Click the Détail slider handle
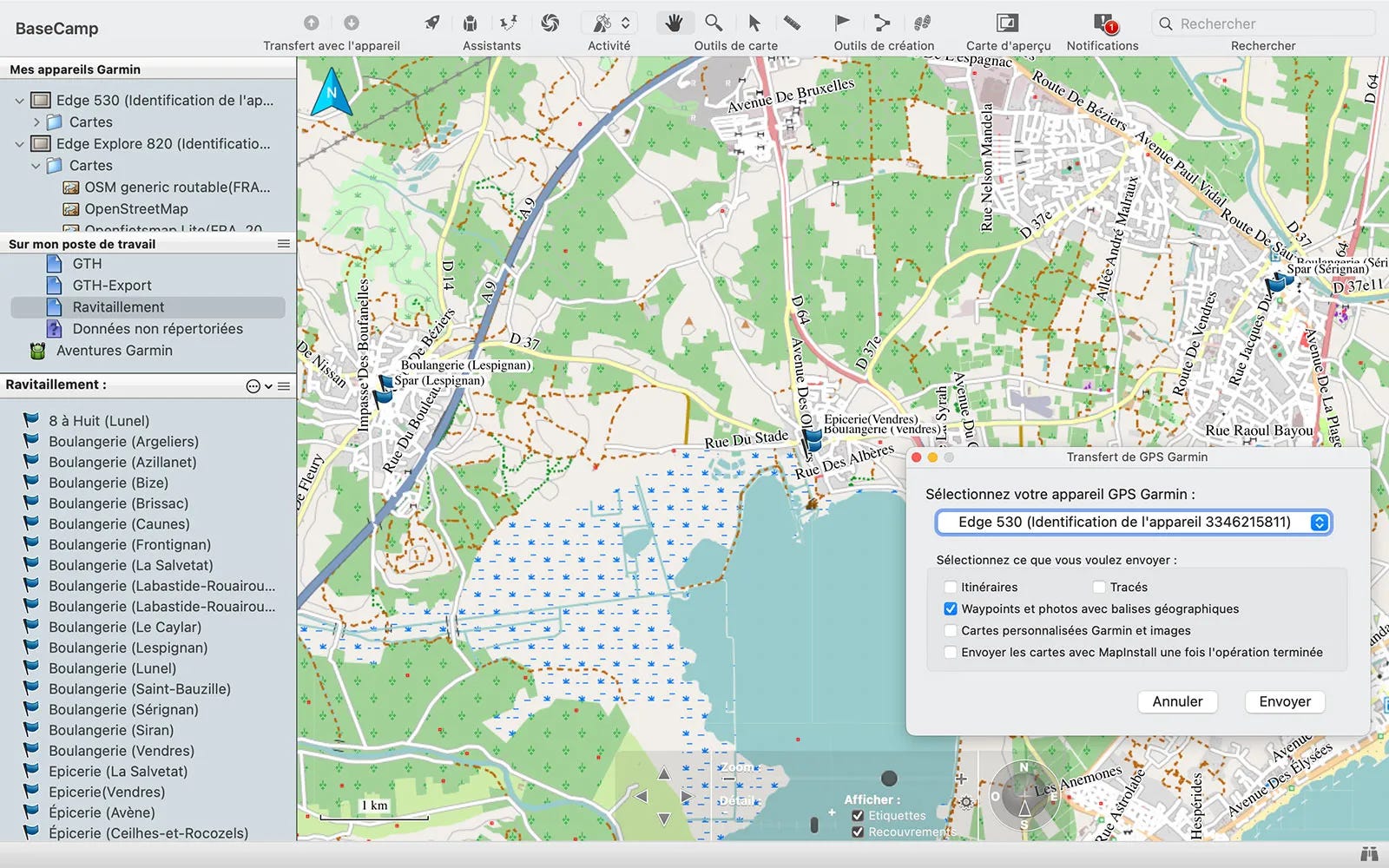 pyautogui.click(x=814, y=825)
